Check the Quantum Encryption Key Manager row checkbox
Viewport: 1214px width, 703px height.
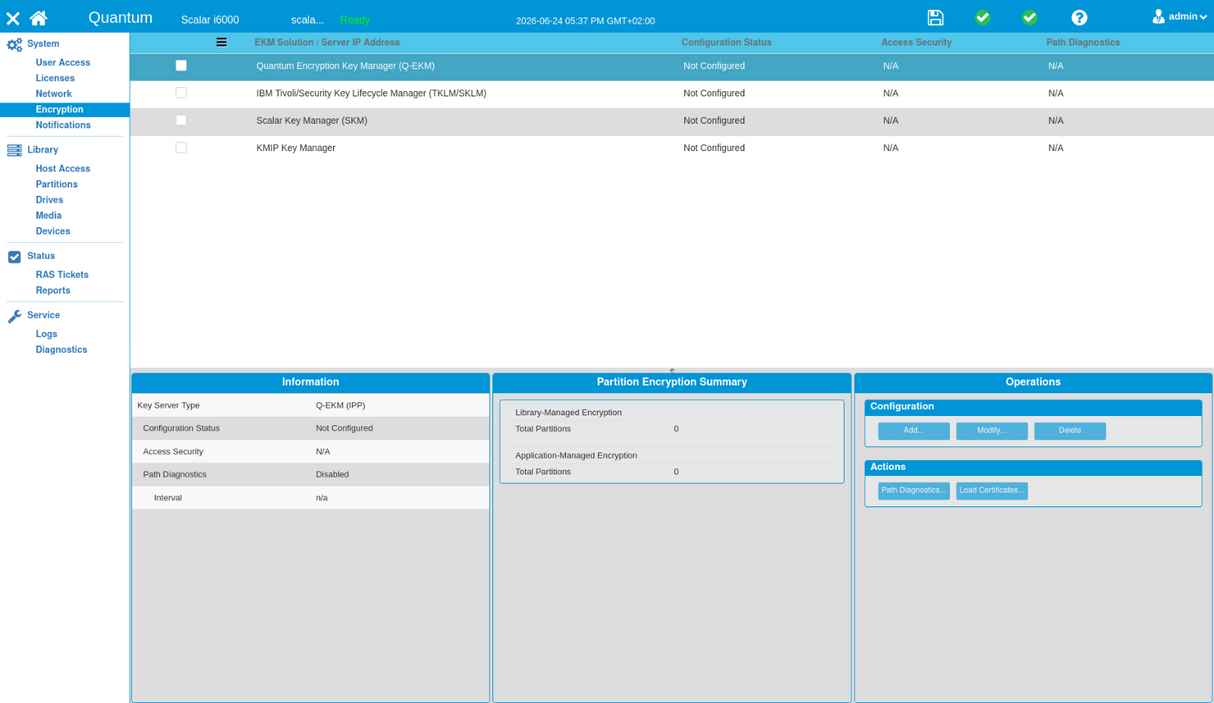point(181,65)
